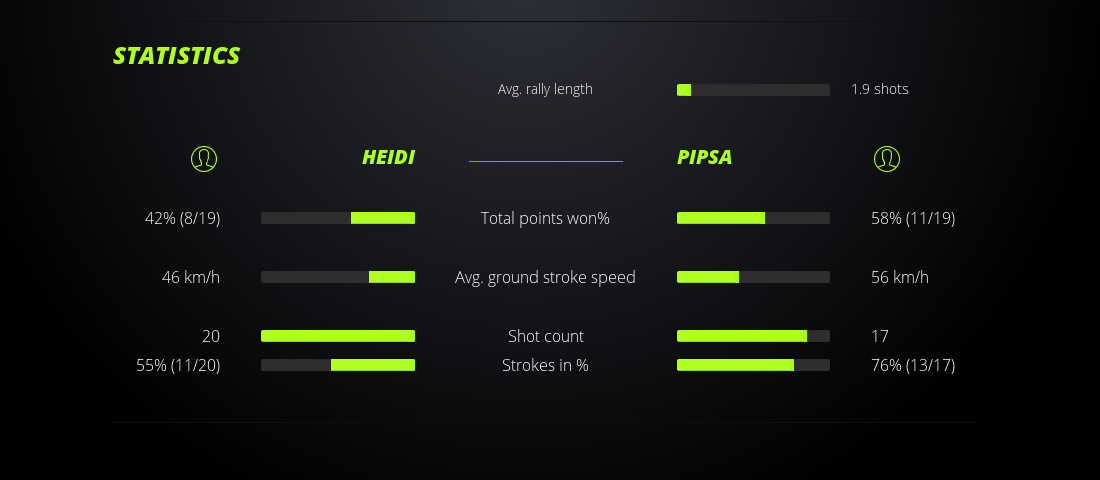This screenshot has width=1100, height=480.
Task: Click the Total points won% label
Action: click(545, 218)
